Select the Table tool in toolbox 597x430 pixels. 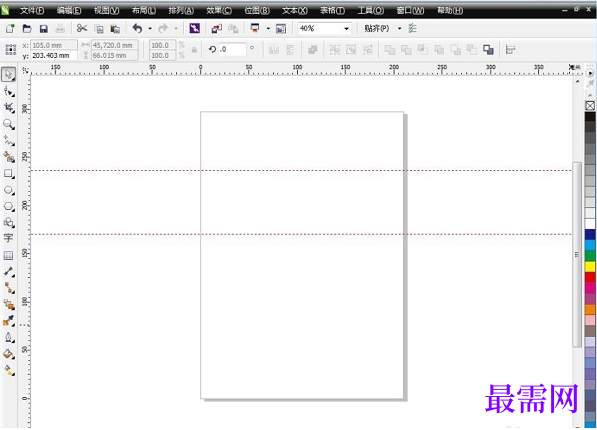8,255
